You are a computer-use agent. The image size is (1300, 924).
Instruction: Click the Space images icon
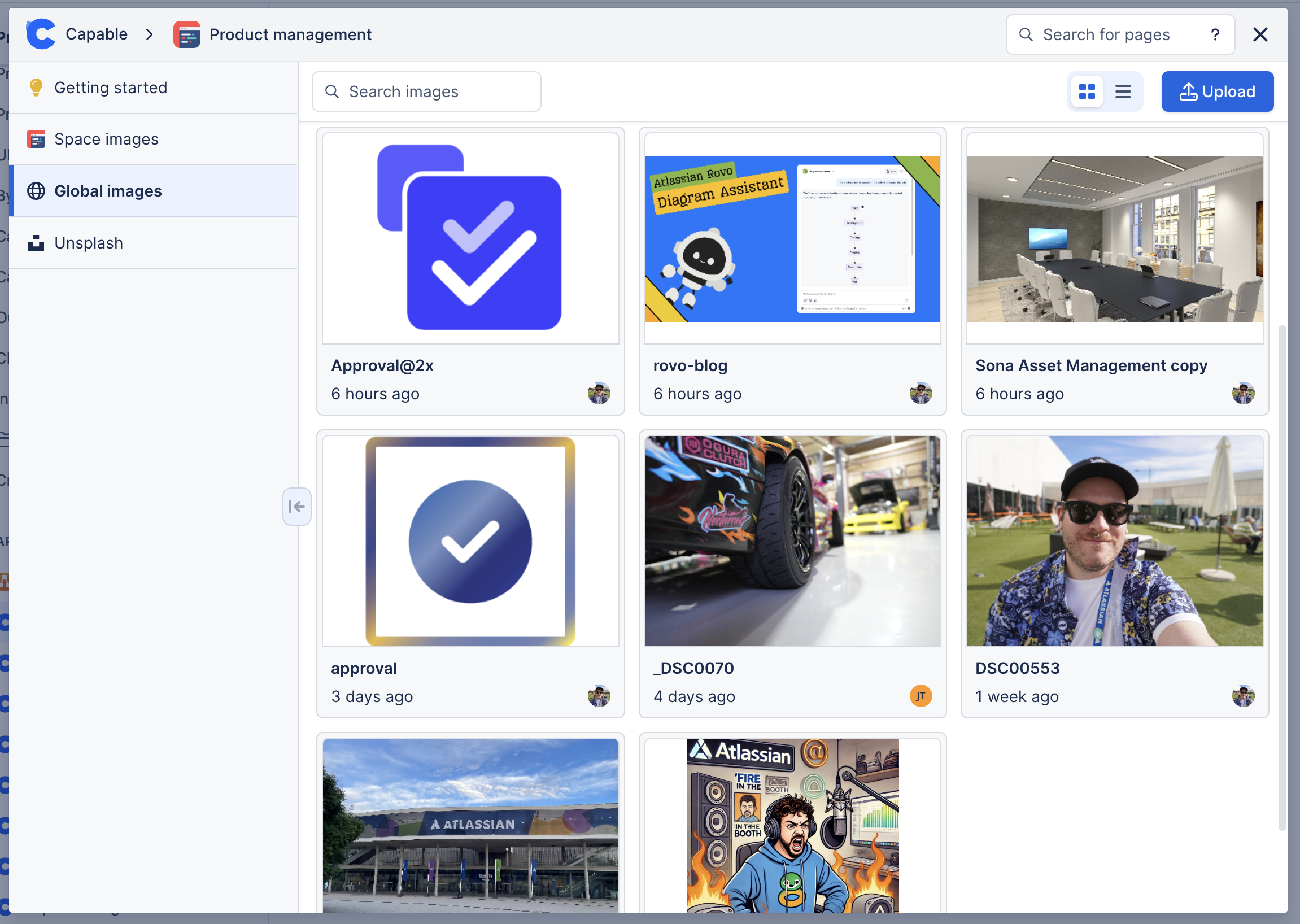tap(36, 140)
